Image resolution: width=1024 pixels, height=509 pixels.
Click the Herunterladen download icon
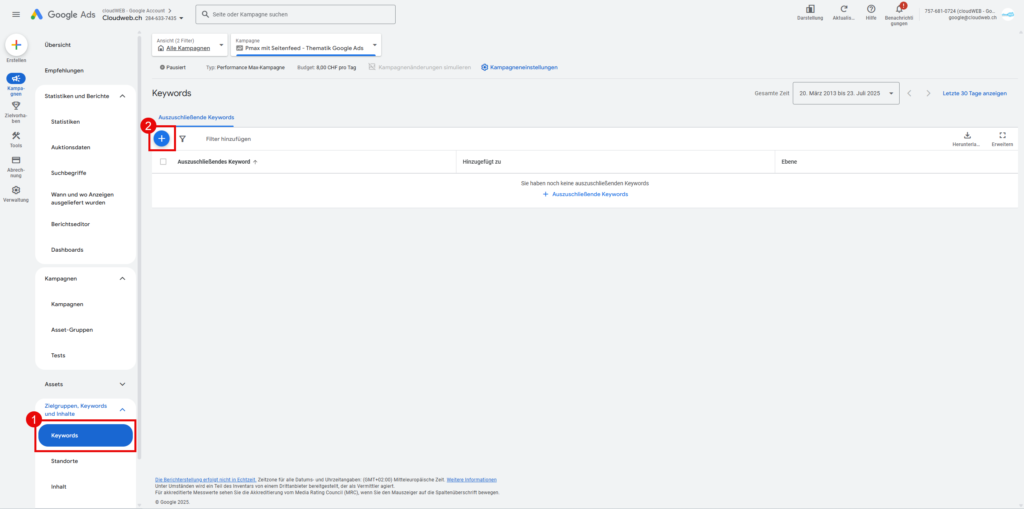point(966,136)
